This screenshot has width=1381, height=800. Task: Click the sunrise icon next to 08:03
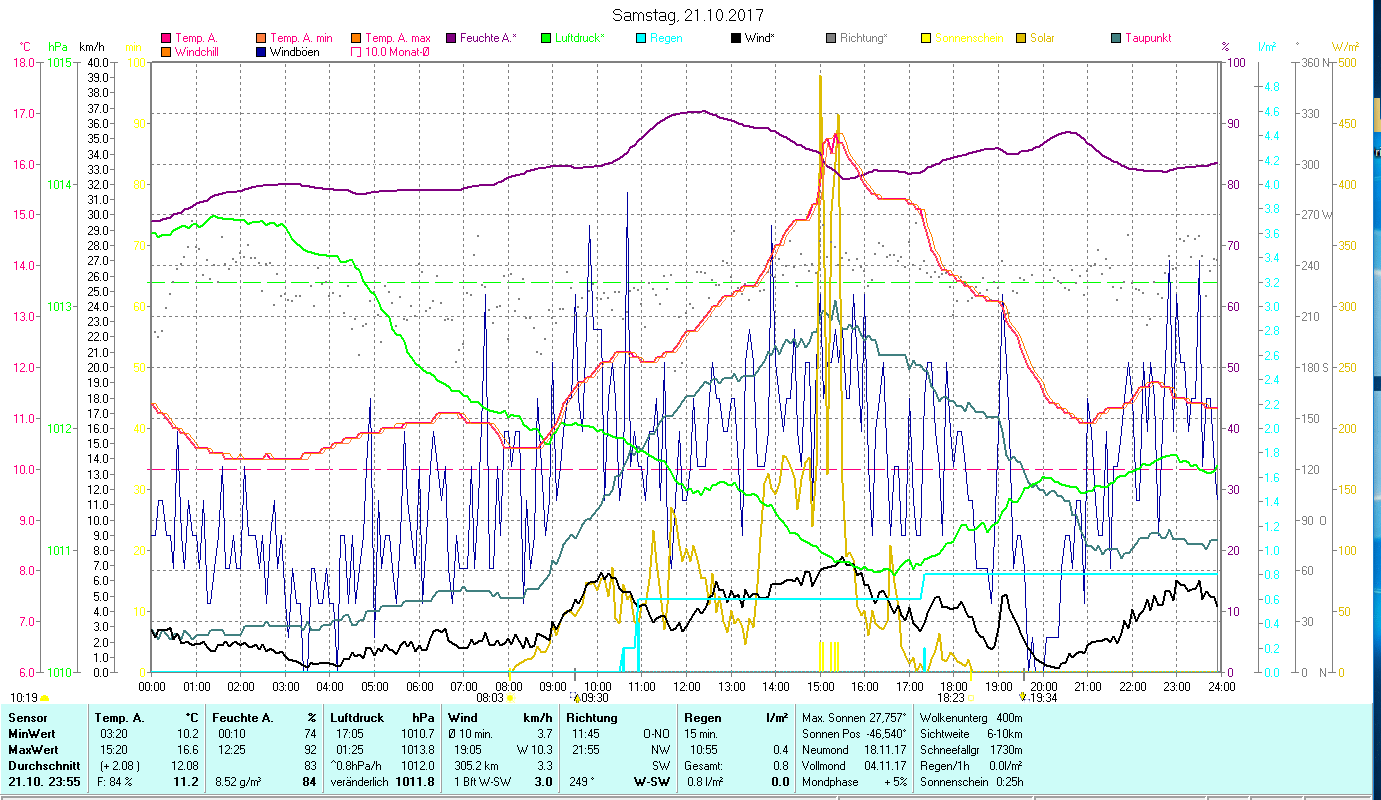(510, 698)
